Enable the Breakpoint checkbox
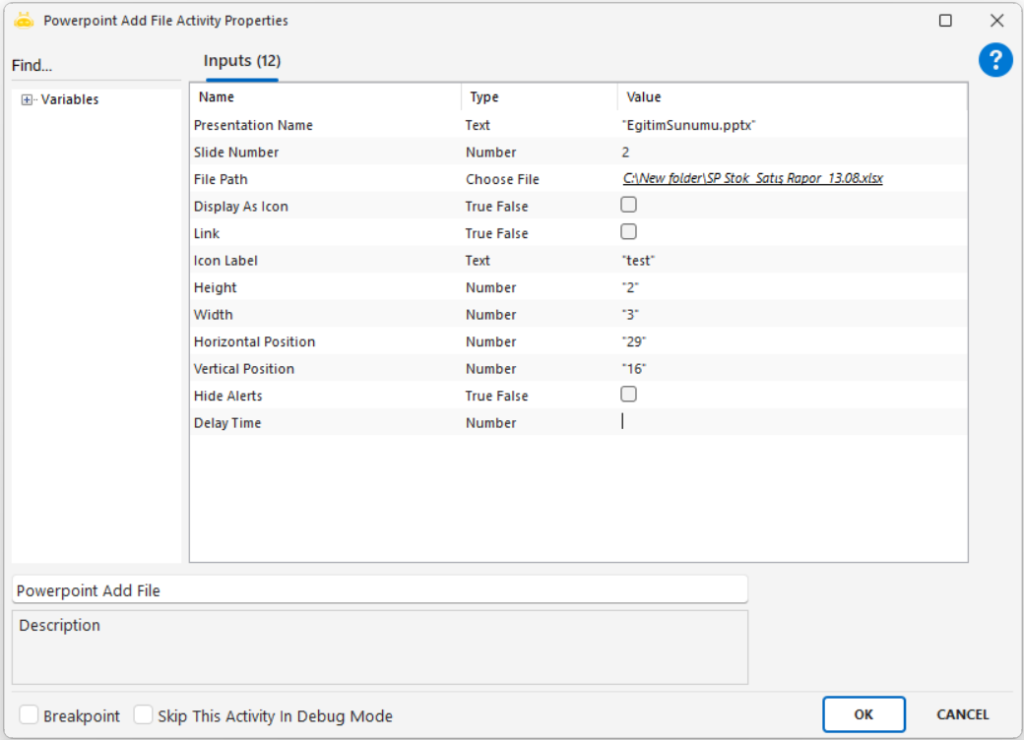The height and width of the screenshot is (740, 1024). [x=29, y=715]
